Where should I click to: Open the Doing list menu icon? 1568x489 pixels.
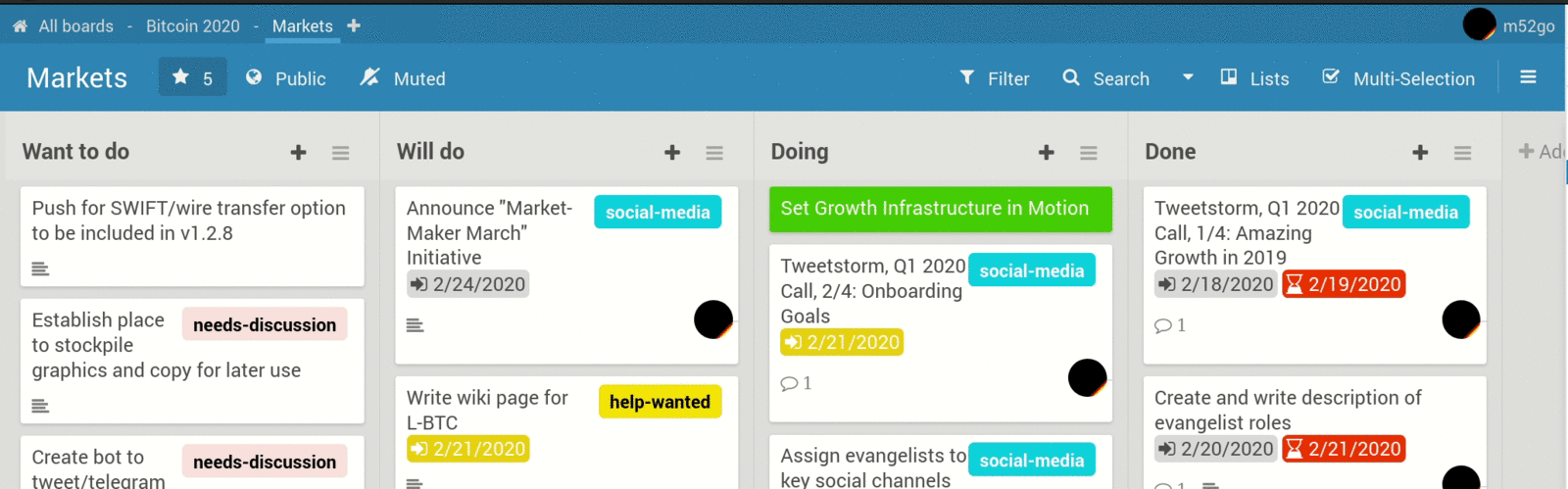pyautogui.click(x=1089, y=153)
